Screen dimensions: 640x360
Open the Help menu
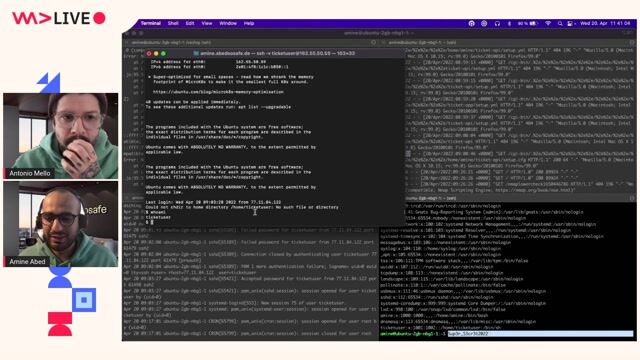click(249, 23)
